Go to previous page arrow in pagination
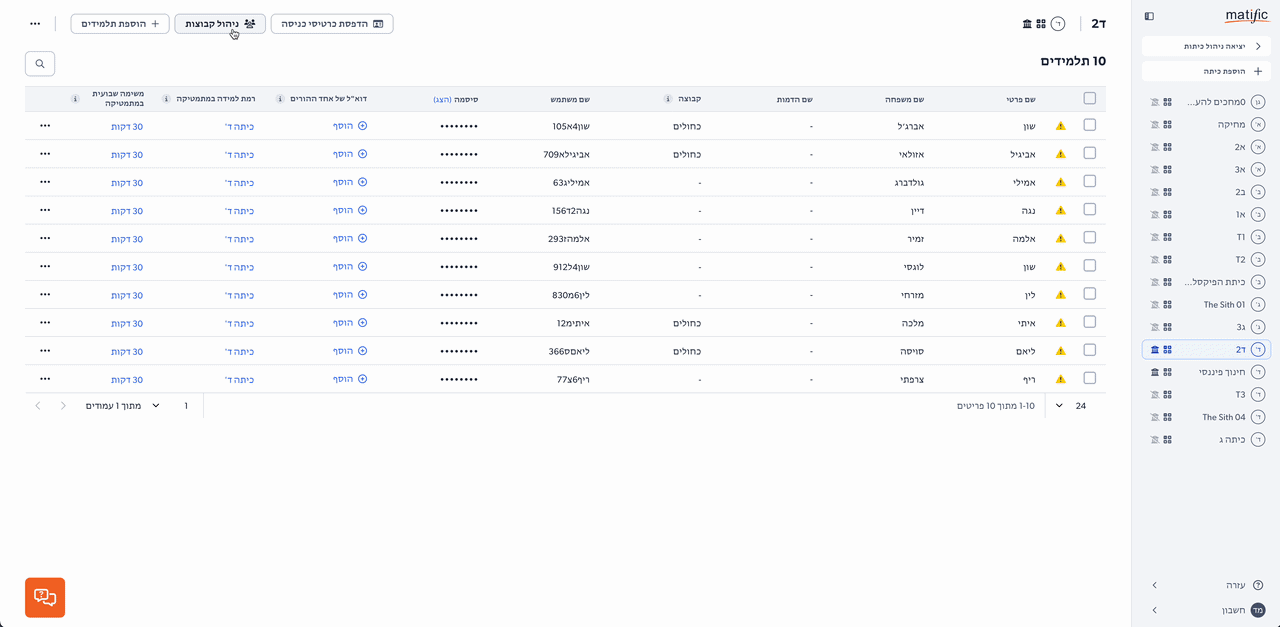Viewport: 1280px width, 627px height. pos(64,406)
